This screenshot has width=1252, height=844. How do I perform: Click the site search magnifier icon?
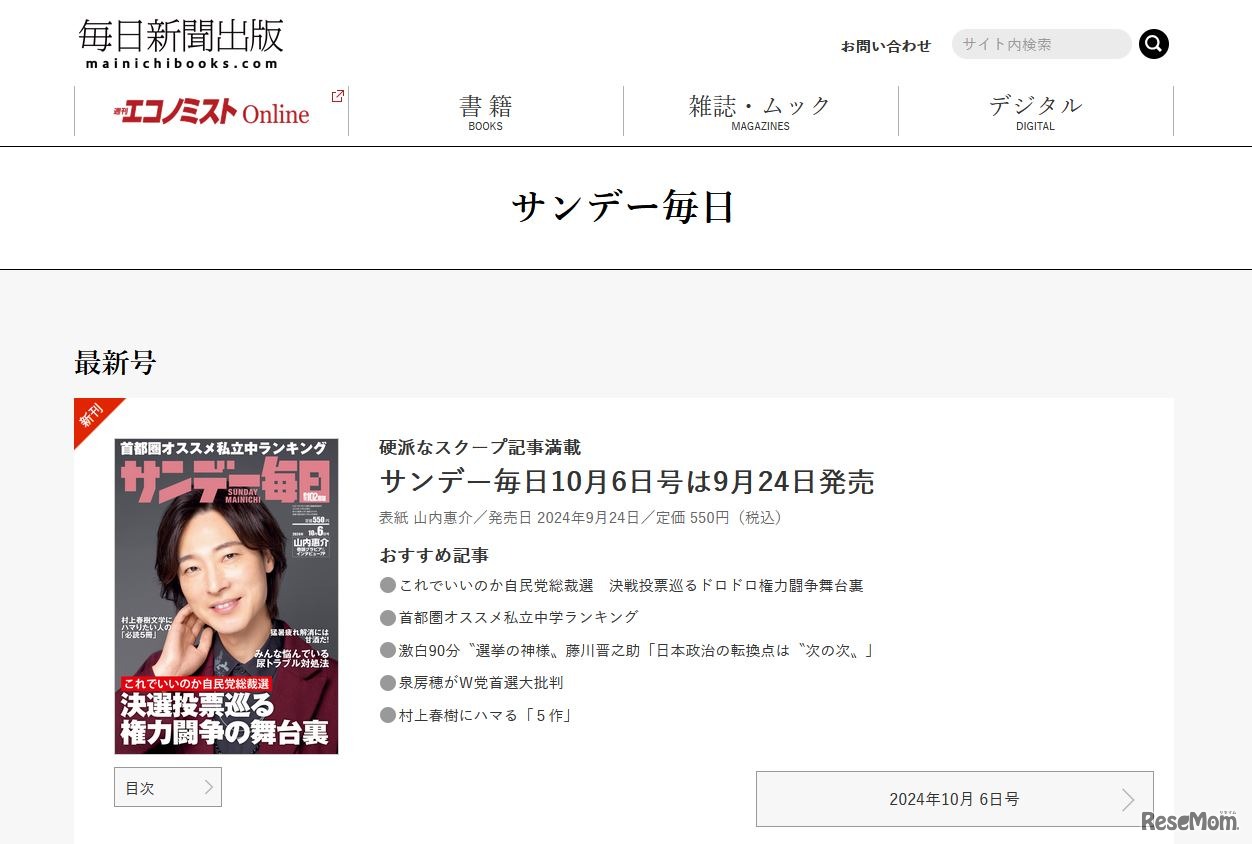pos(1154,44)
